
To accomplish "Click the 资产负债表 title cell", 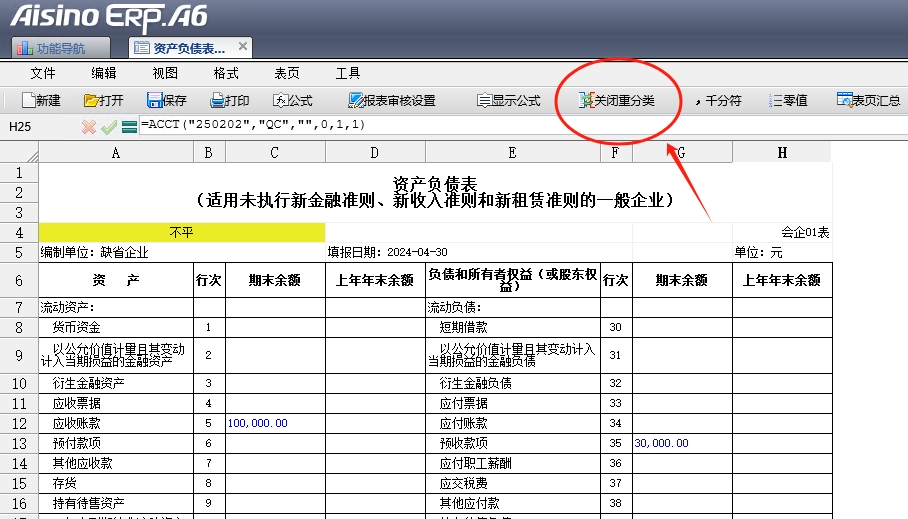I will [435, 193].
